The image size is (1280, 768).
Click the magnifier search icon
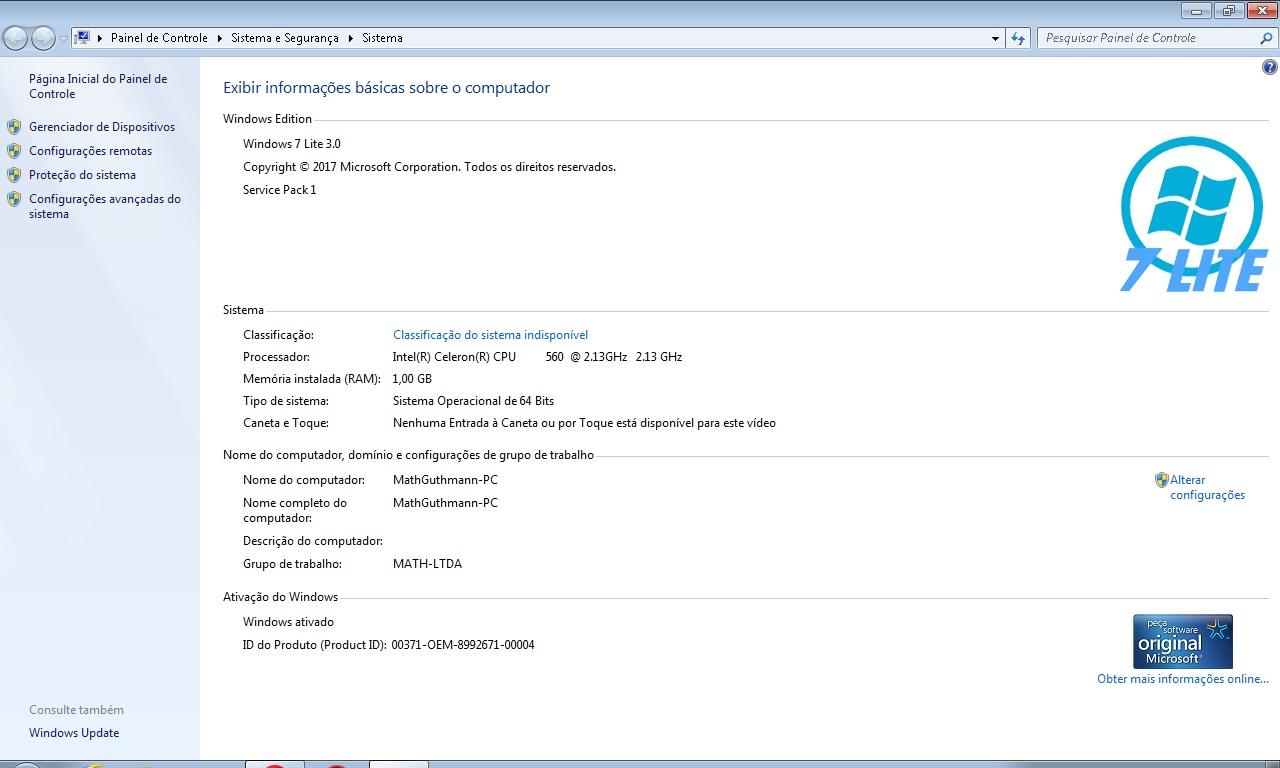click(x=1267, y=38)
